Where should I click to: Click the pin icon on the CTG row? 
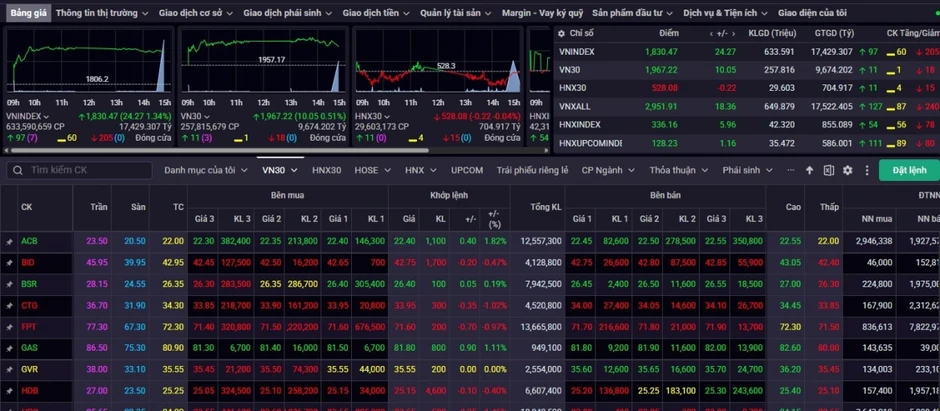[9, 306]
